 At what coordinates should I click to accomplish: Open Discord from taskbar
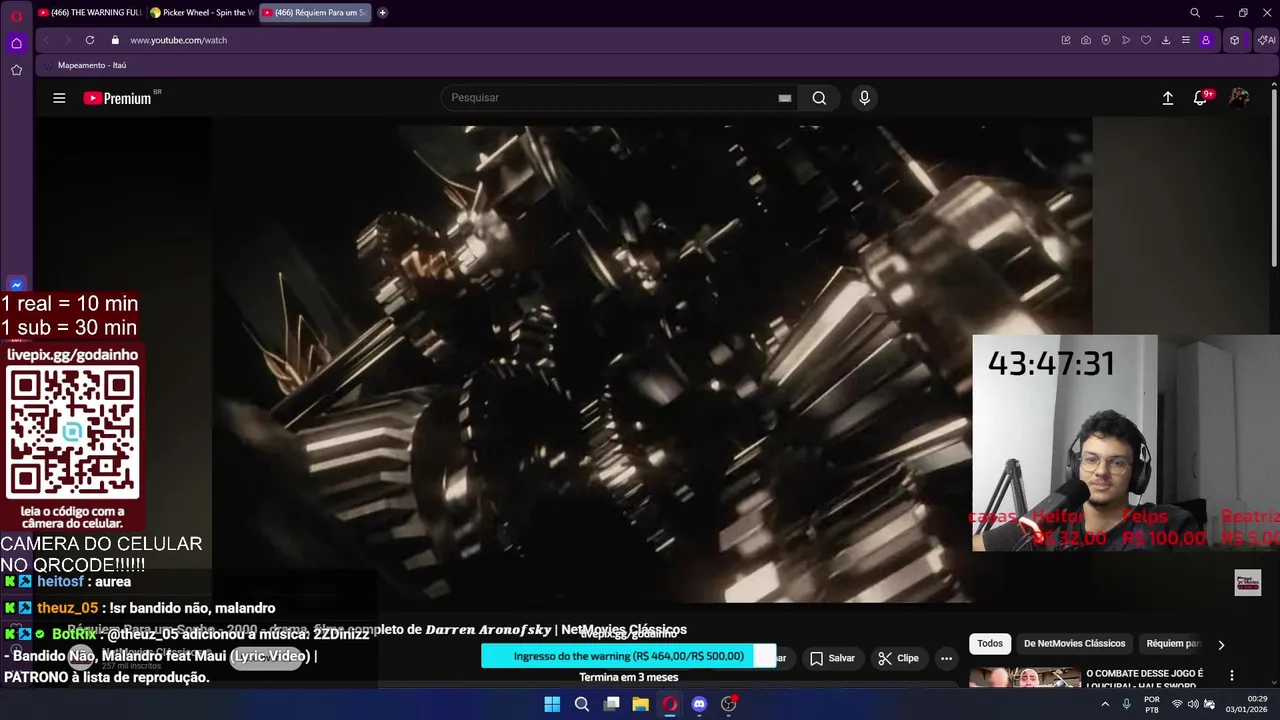coord(699,704)
